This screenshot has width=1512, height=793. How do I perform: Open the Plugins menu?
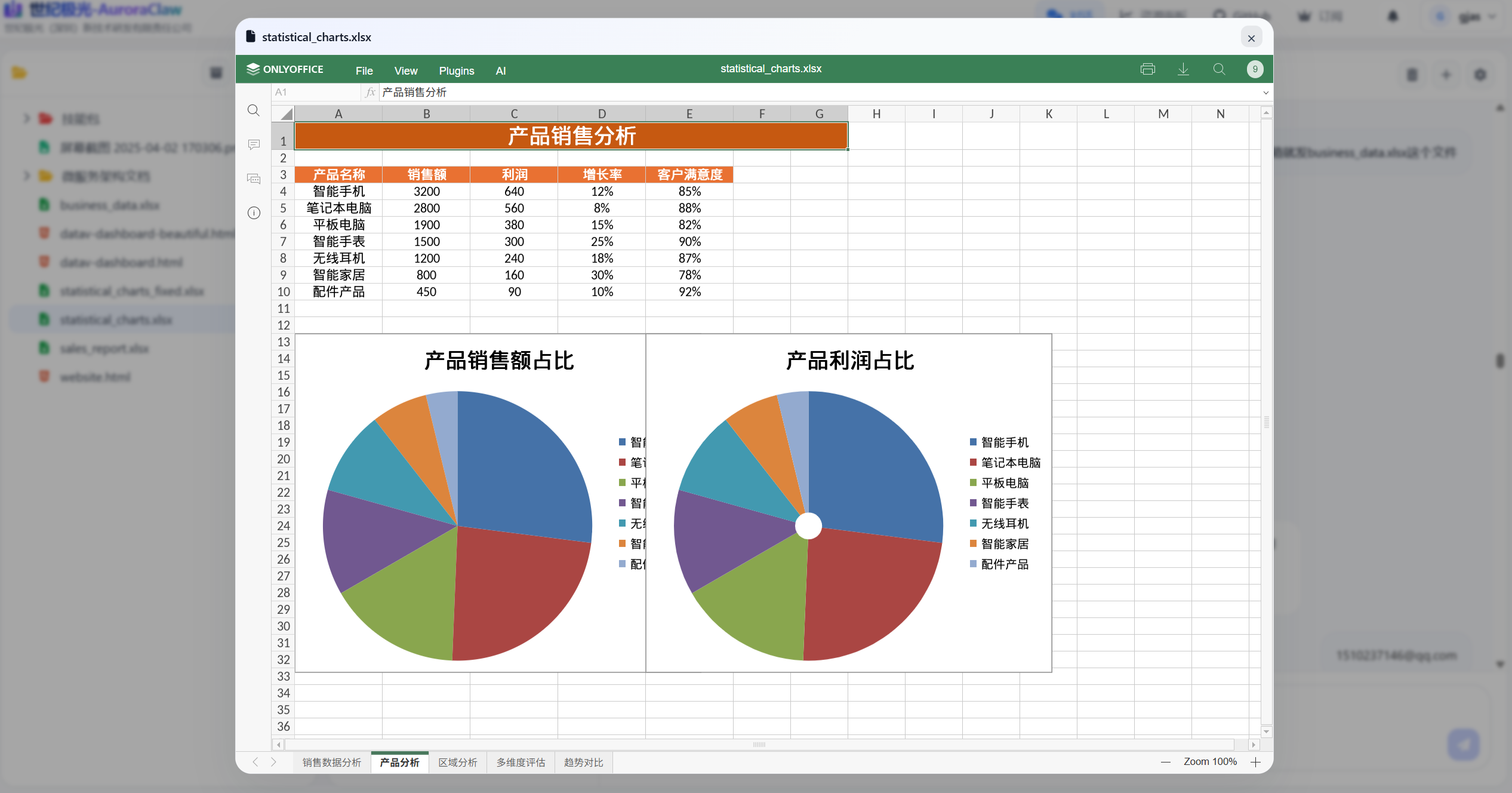click(456, 70)
